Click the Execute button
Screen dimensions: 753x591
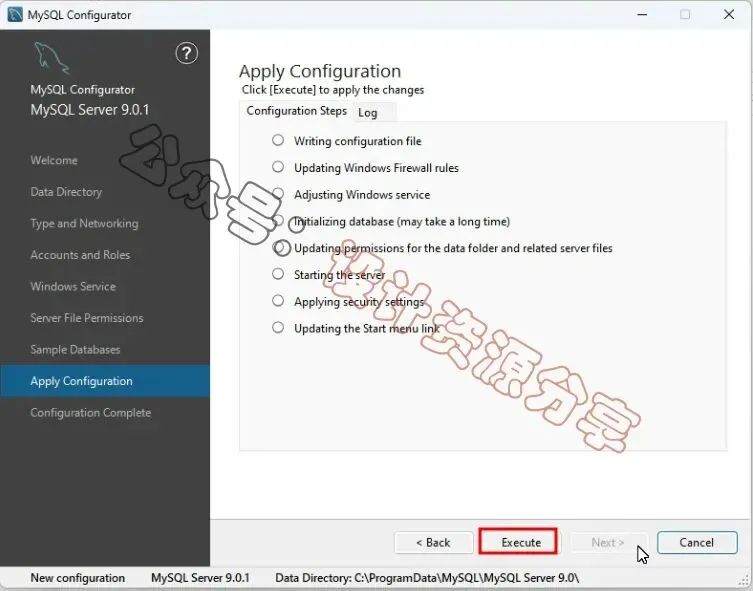519,542
